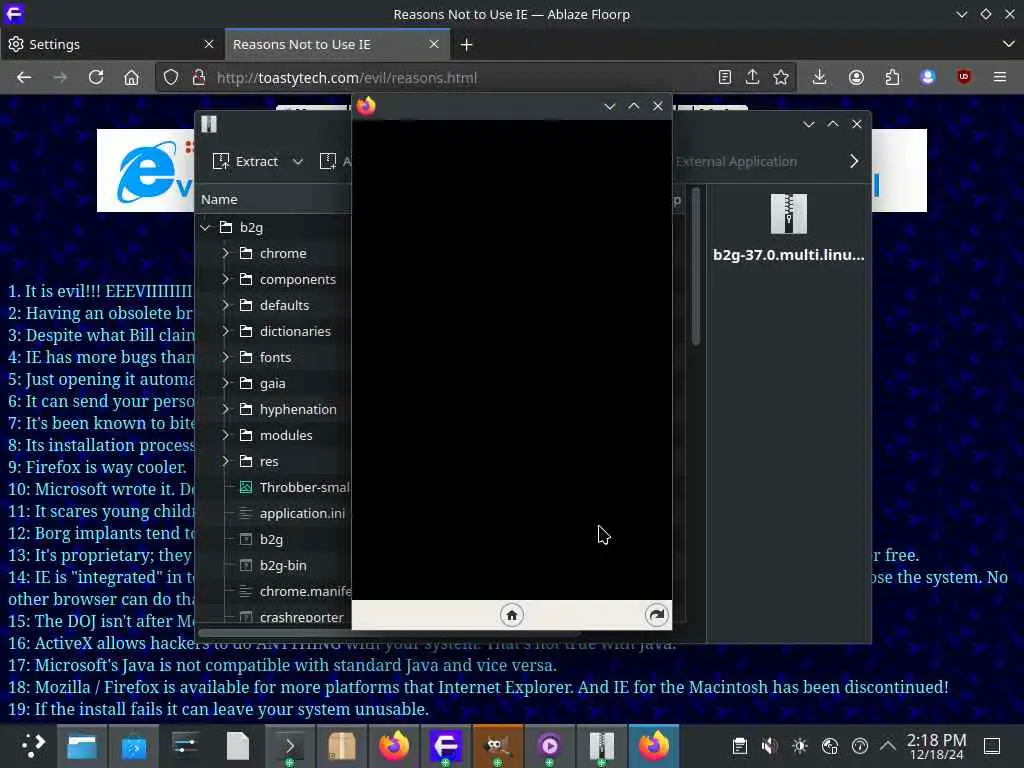Switch to the Floorp taskbar icon
Screen dimensions: 1024x768
point(446,746)
